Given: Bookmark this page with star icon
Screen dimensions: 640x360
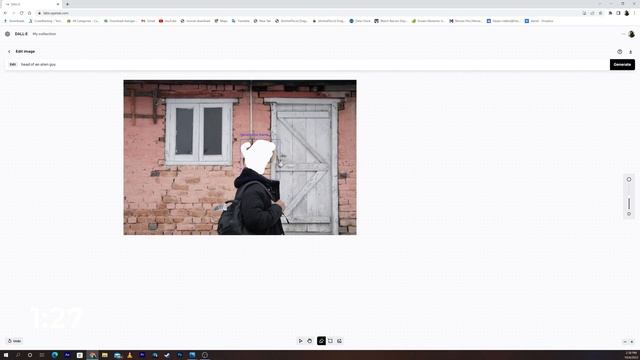Looking at the screenshot, I should tap(600, 13).
